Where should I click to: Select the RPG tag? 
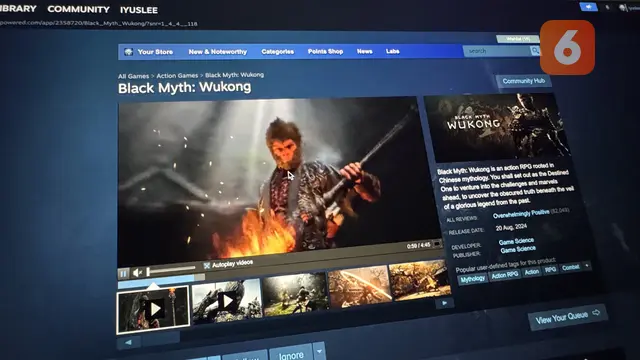tap(551, 270)
